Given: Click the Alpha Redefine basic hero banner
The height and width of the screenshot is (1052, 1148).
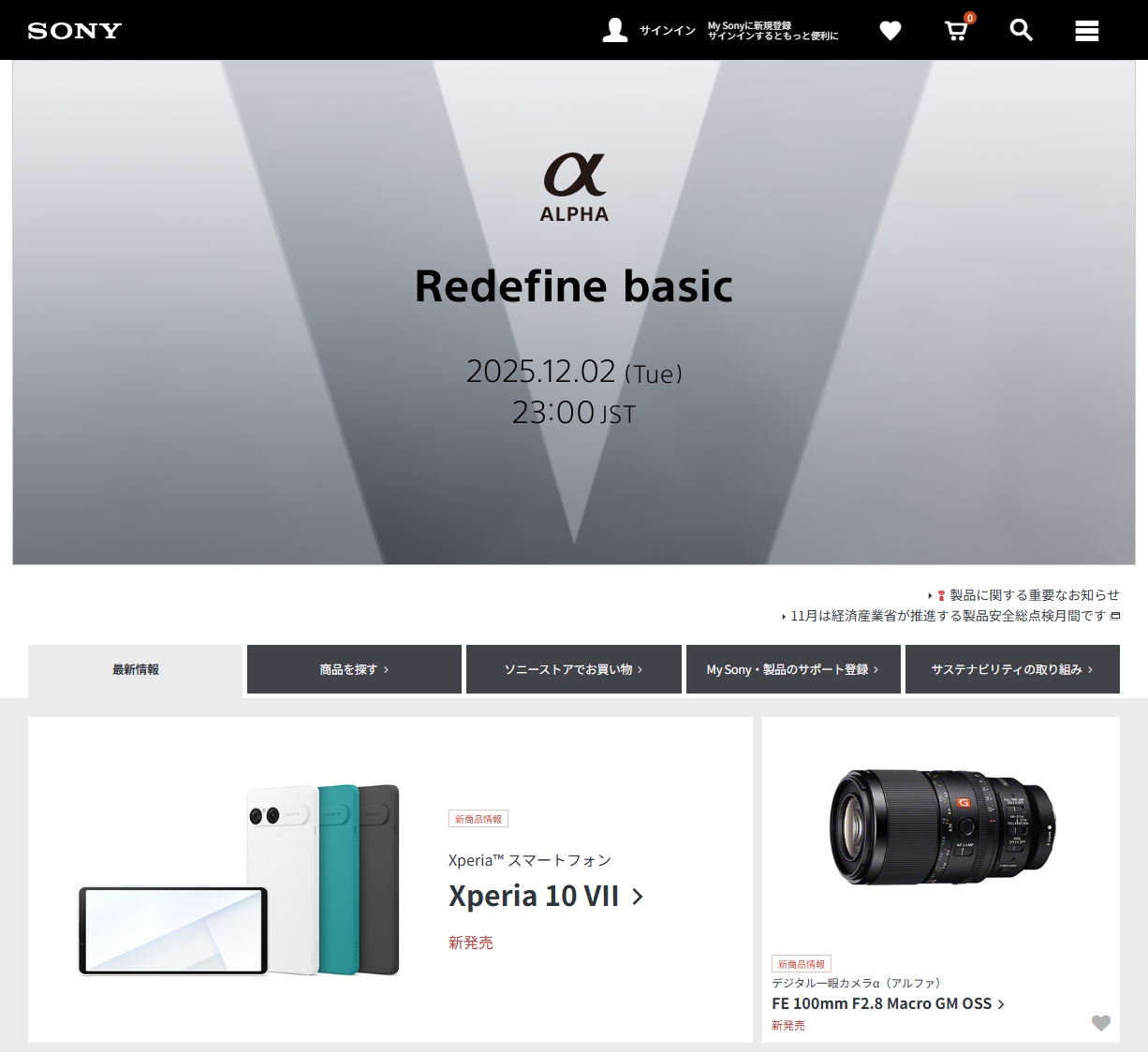Looking at the screenshot, I should [x=574, y=313].
